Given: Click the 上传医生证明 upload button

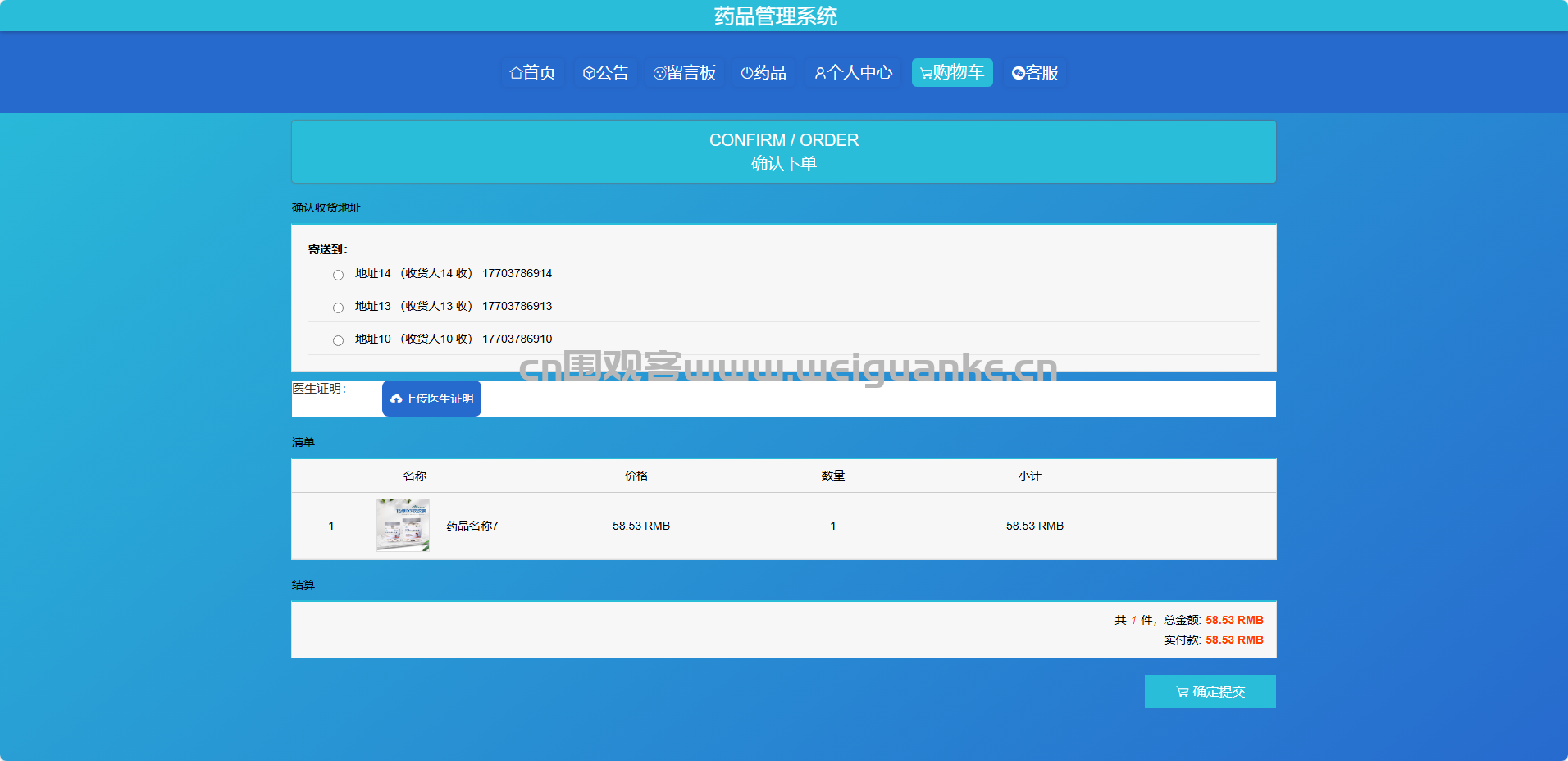Looking at the screenshot, I should [431, 399].
